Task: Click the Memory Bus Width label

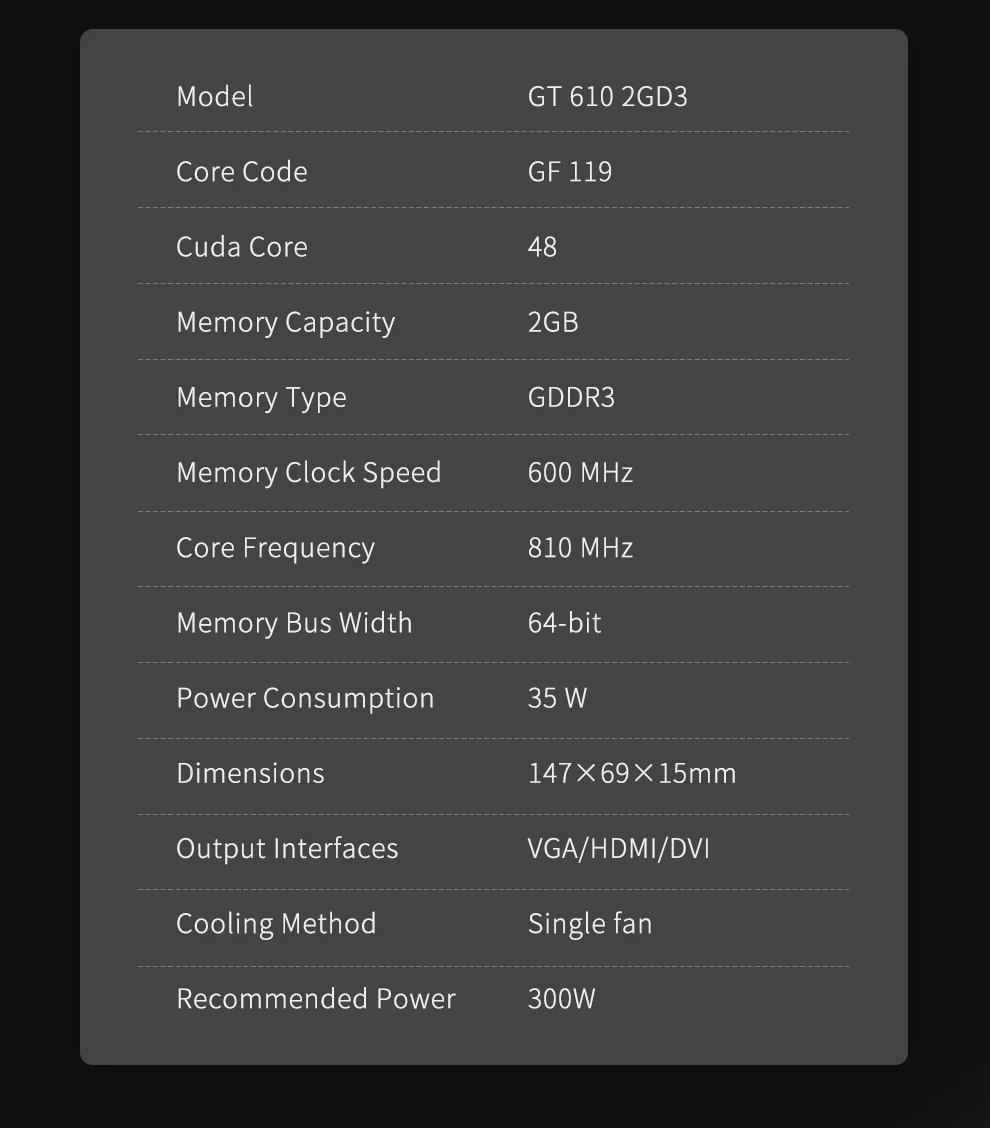Action: [294, 623]
